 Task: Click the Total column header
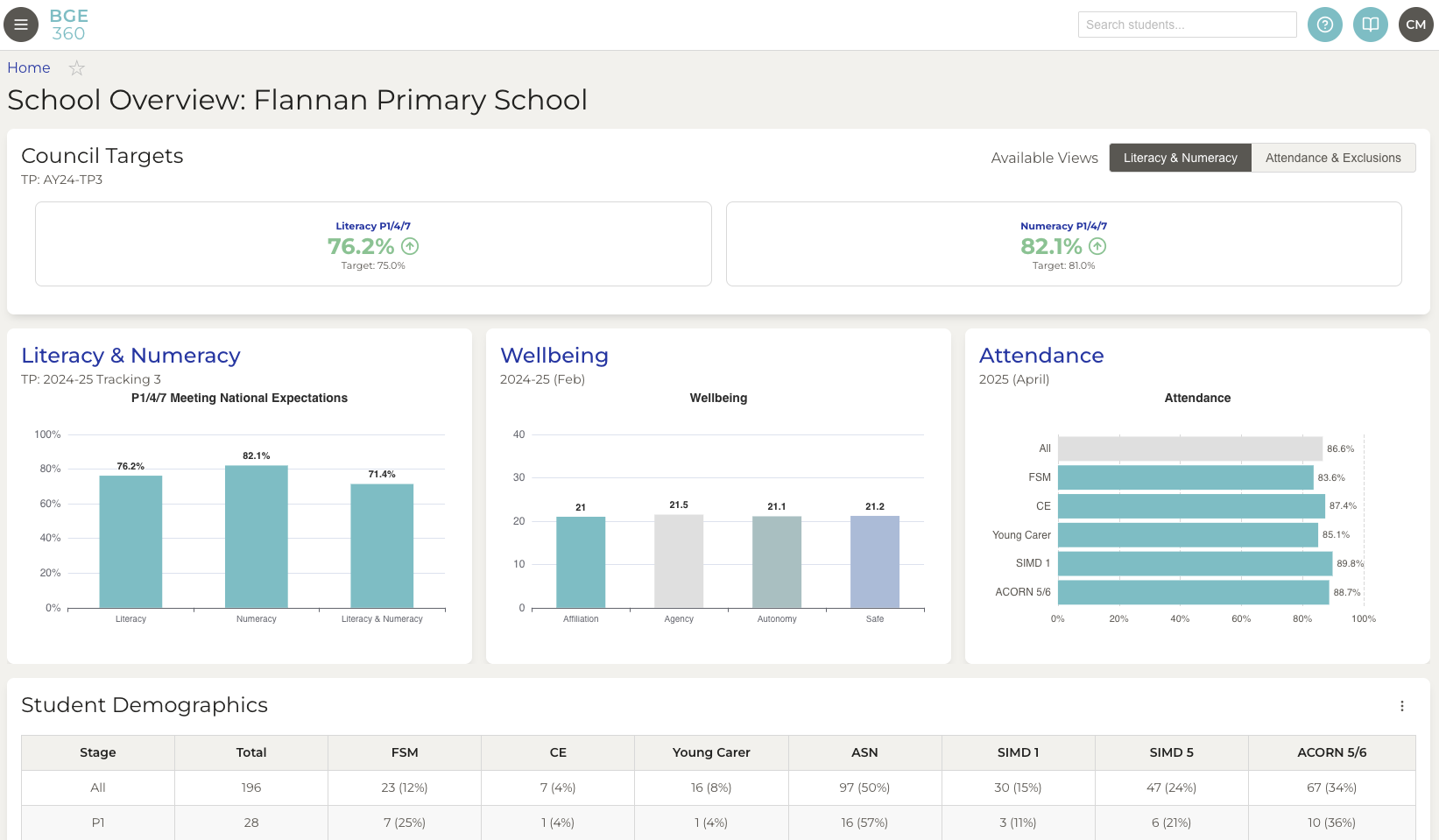click(x=251, y=752)
